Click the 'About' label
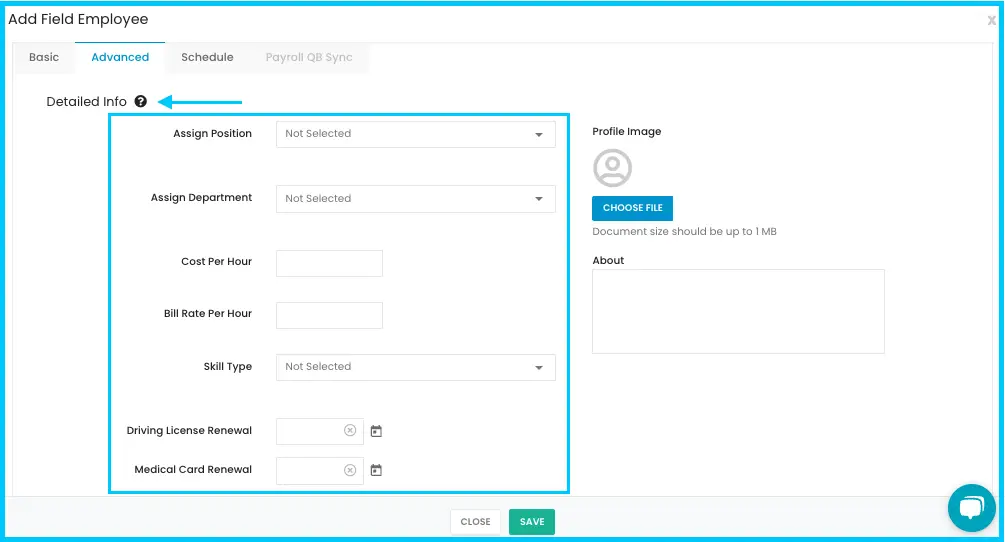 click(608, 260)
